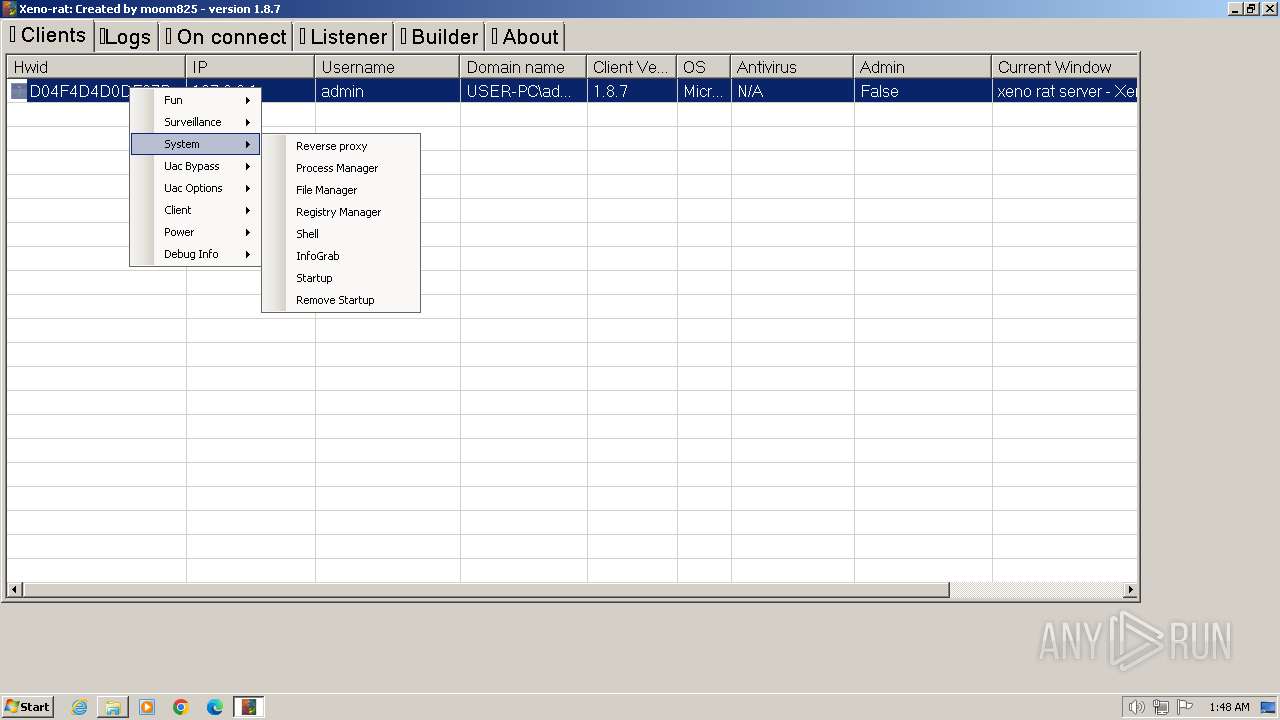Open the Builder tab
Viewport: 1280px width, 720px height.
(440, 37)
